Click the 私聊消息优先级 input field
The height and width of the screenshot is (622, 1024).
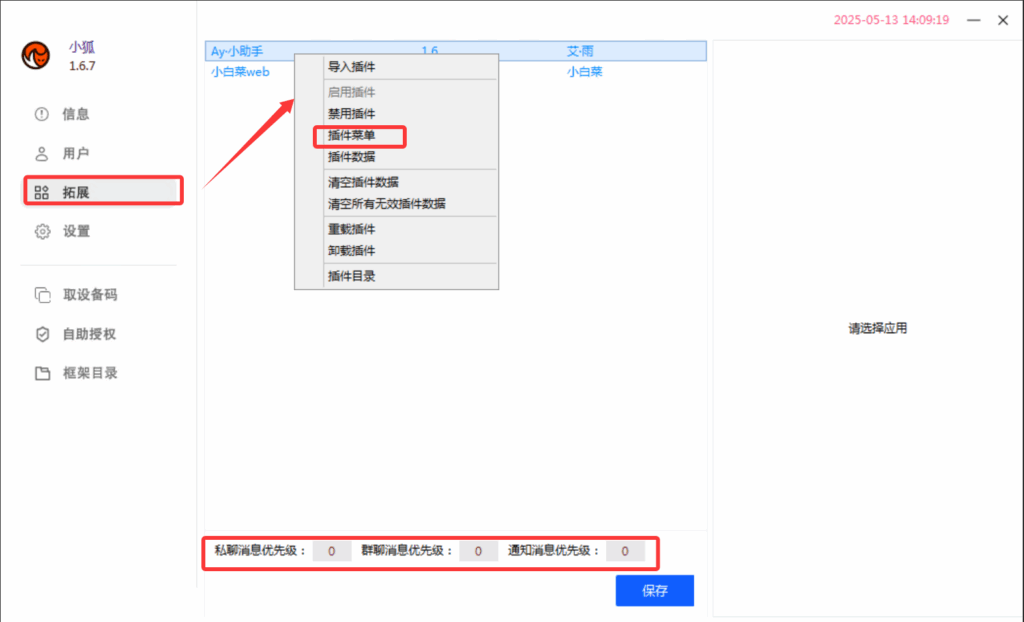[332, 551]
